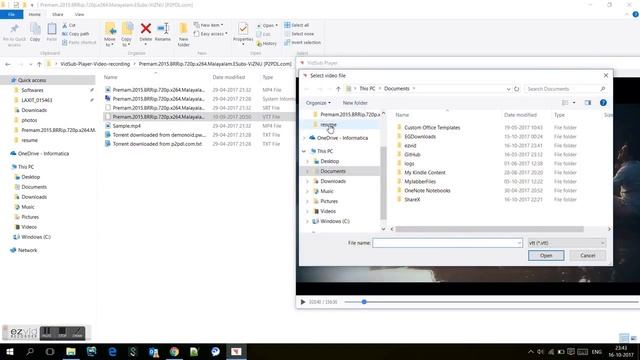Select OneNote Notebooks folder

tap(427, 191)
